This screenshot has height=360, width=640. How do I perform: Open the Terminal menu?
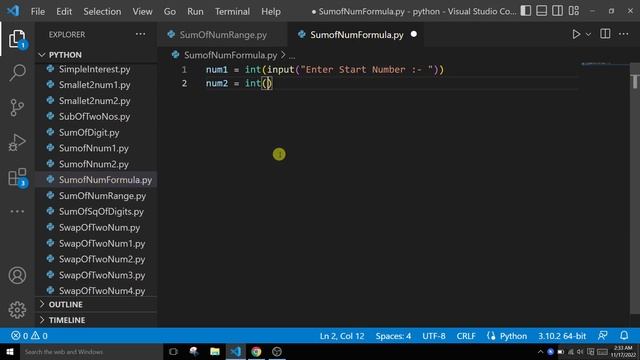pyautogui.click(x=232, y=11)
